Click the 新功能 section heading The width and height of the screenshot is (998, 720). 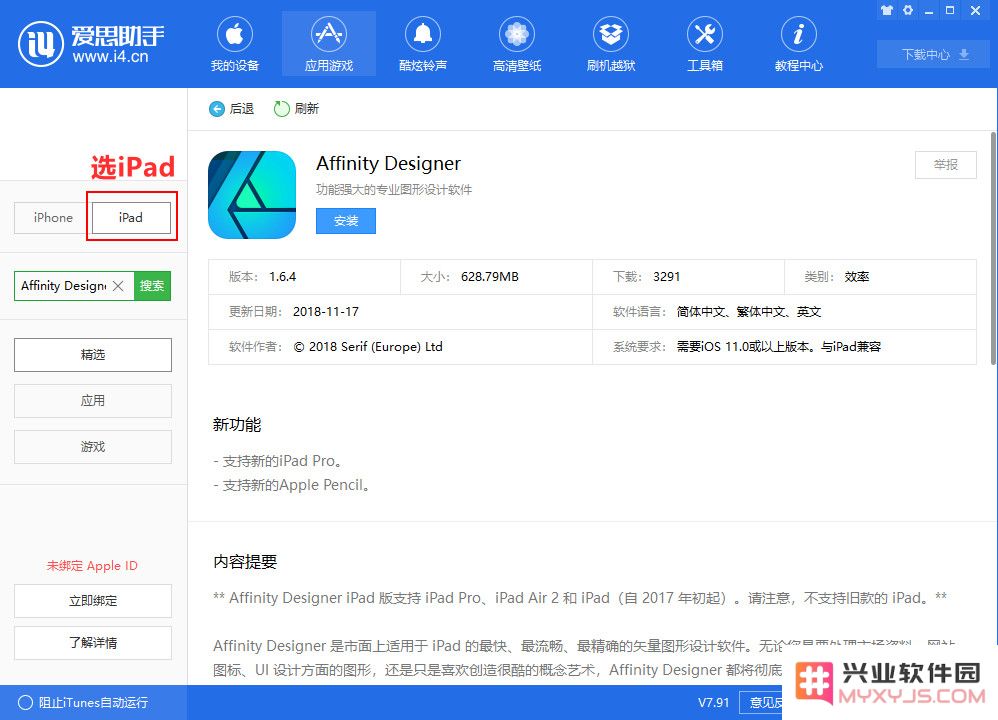(237, 425)
